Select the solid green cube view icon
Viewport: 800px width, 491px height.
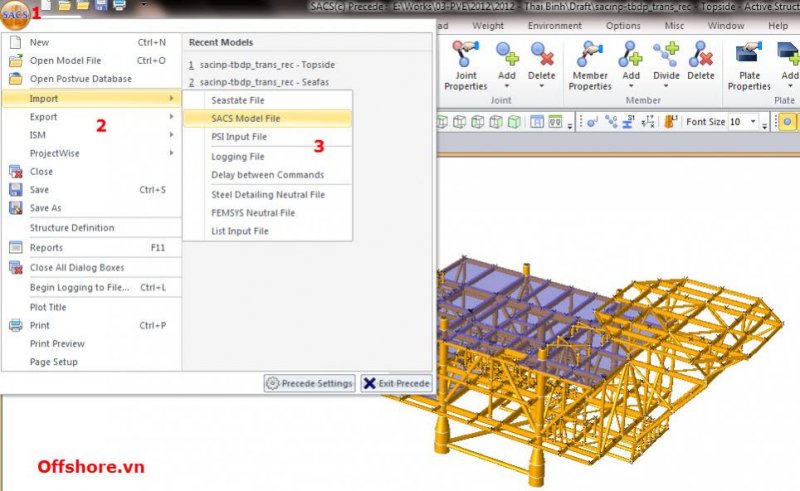pos(514,121)
